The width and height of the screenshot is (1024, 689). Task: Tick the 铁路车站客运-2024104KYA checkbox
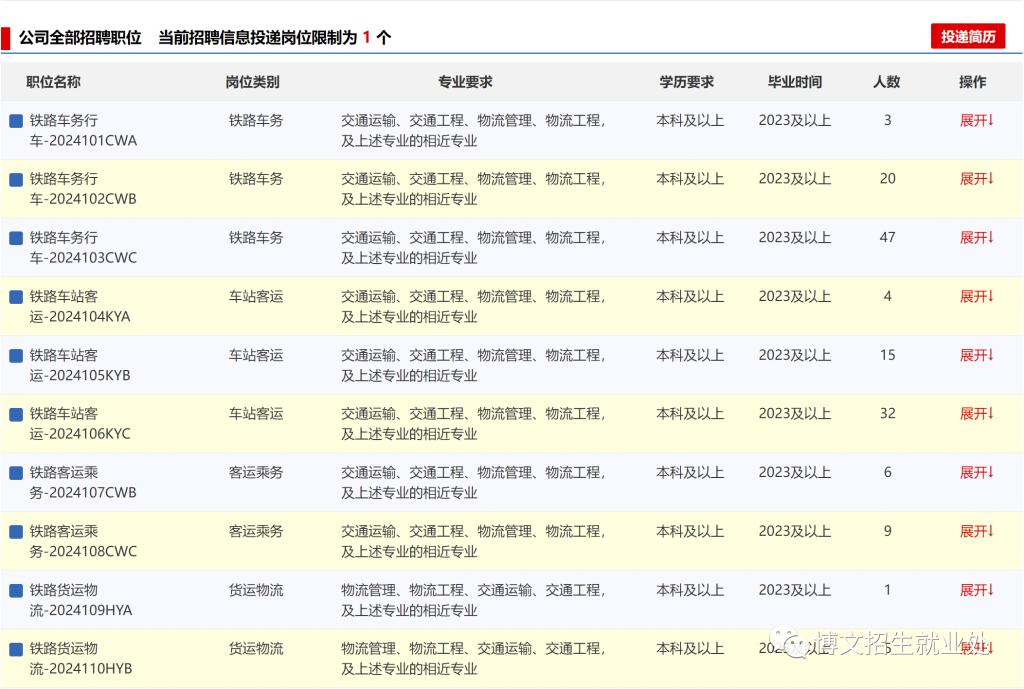tap(16, 297)
